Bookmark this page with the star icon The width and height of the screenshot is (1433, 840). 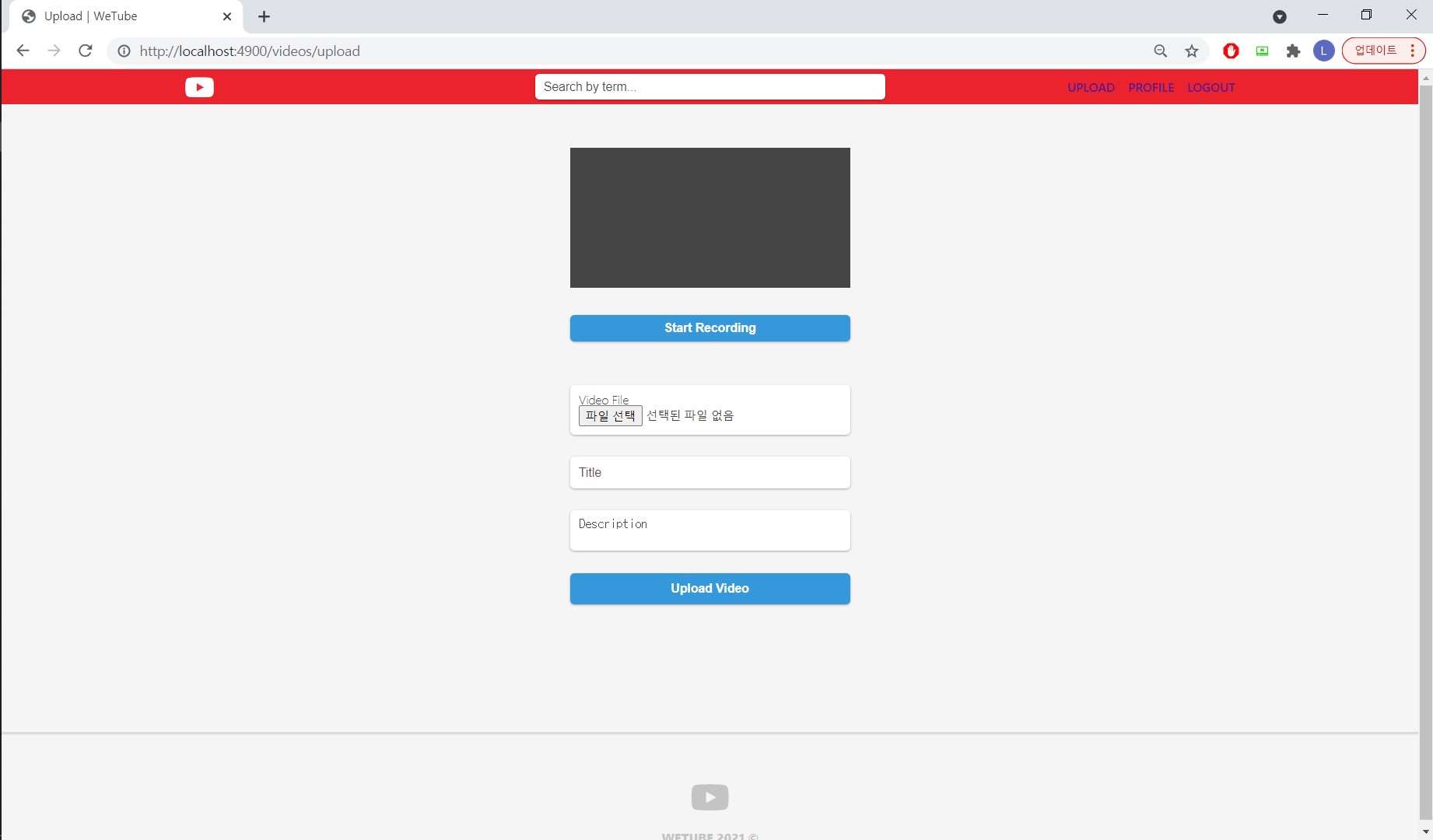[x=1192, y=51]
